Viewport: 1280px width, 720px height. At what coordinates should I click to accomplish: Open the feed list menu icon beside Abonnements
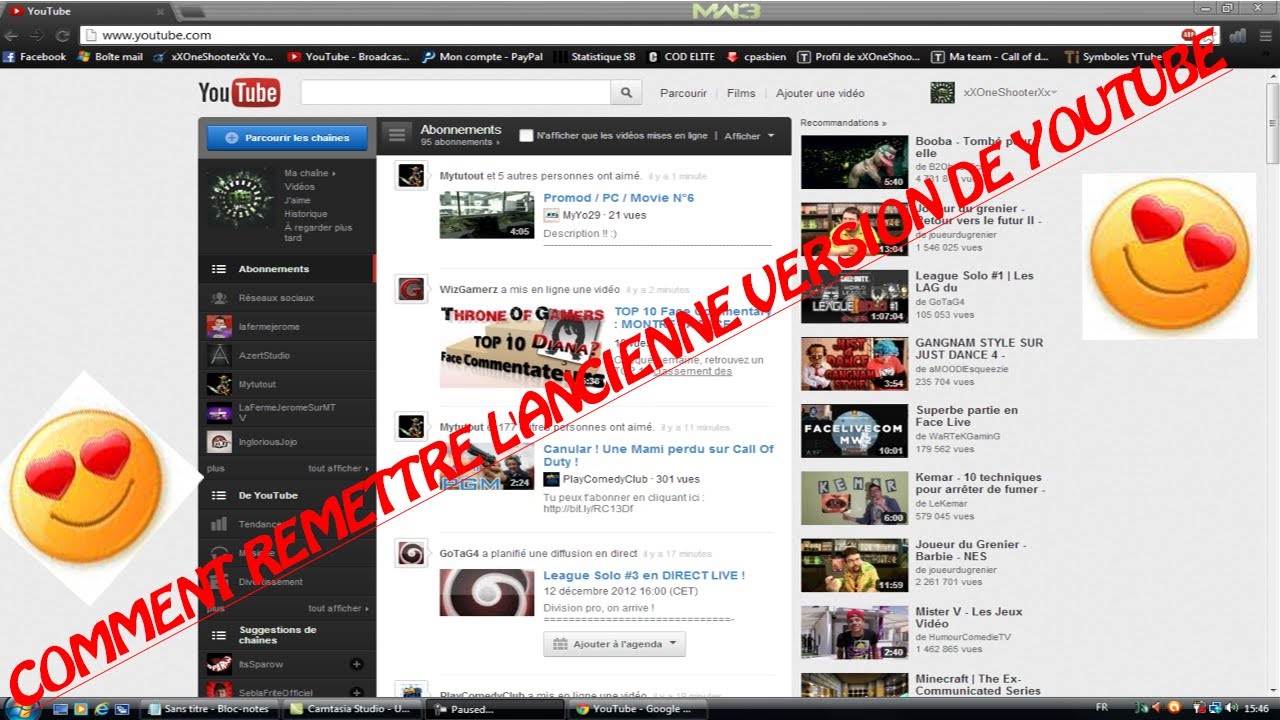(x=398, y=135)
